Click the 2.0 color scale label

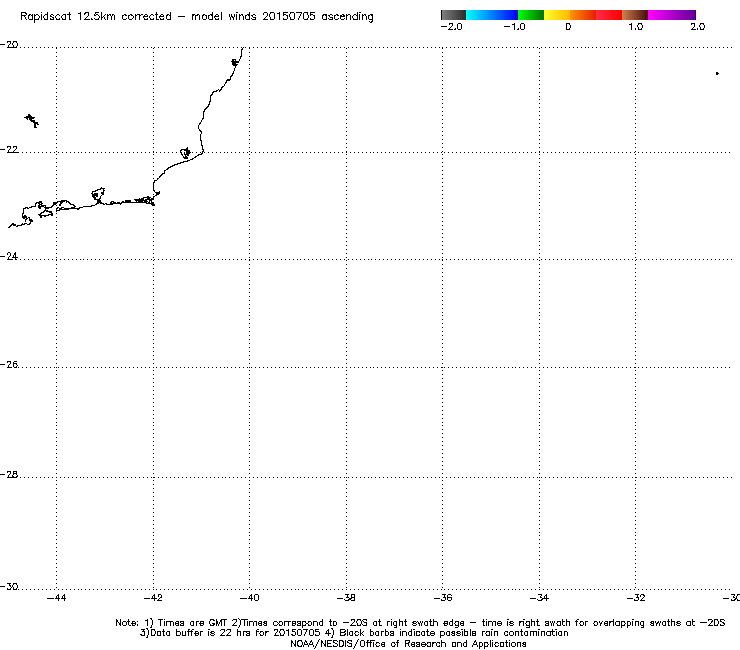(698, 27)
